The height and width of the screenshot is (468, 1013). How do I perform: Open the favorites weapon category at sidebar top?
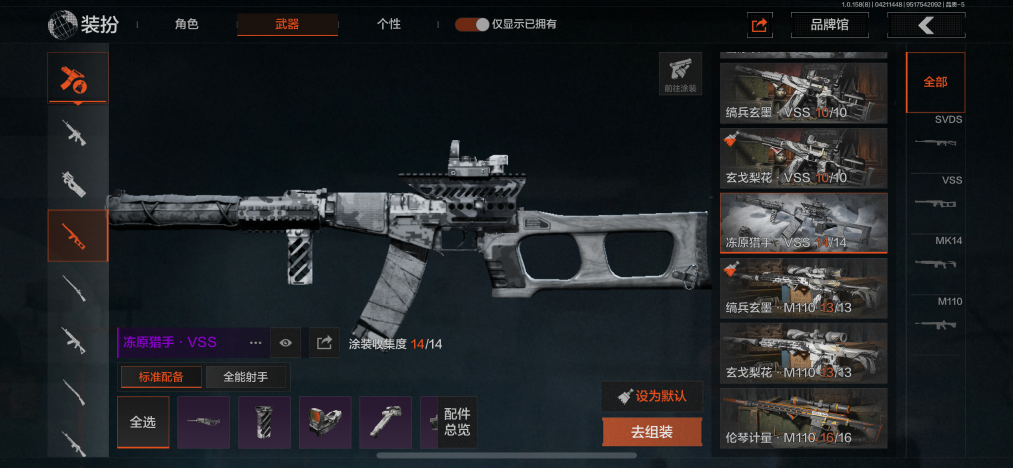coord(78,78)
